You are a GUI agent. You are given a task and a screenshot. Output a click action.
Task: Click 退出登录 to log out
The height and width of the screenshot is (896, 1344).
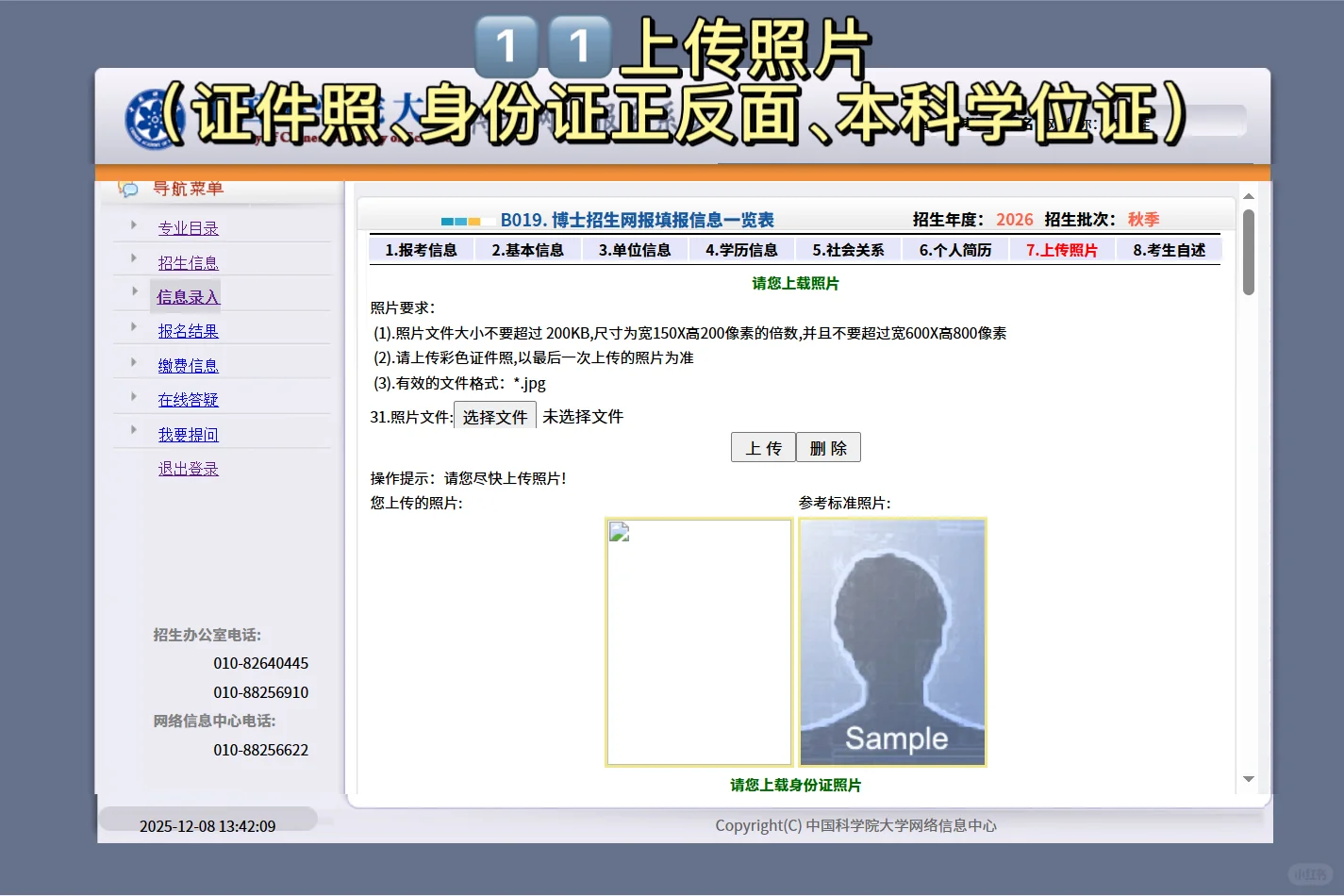coord(188,467)
